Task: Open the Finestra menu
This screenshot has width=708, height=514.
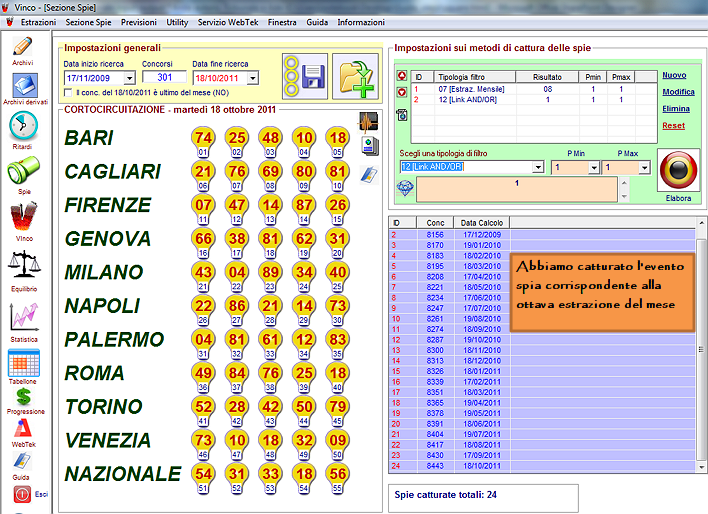Action: click(282, 22)
